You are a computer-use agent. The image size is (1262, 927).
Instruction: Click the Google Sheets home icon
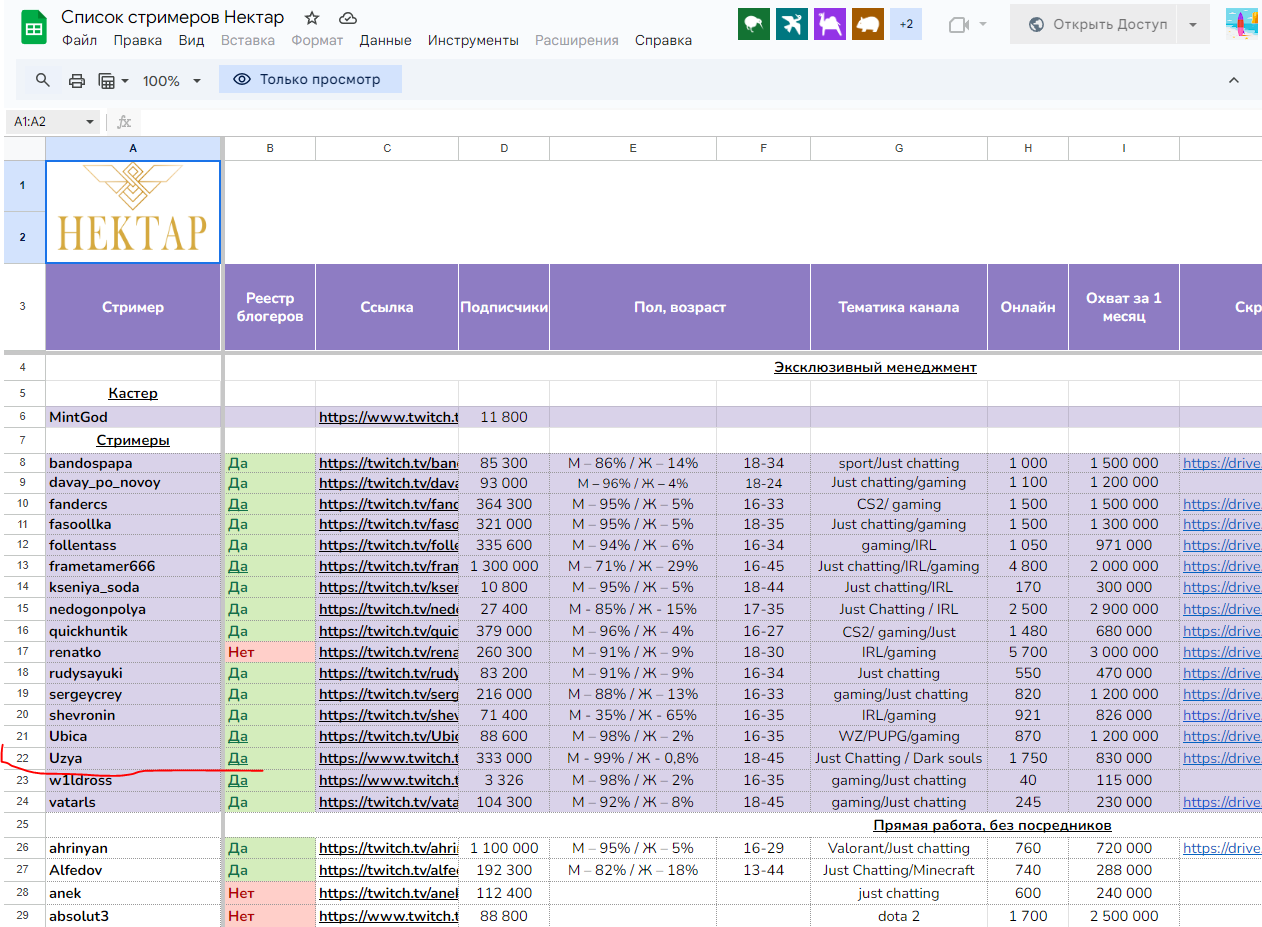tap(33, 28)
